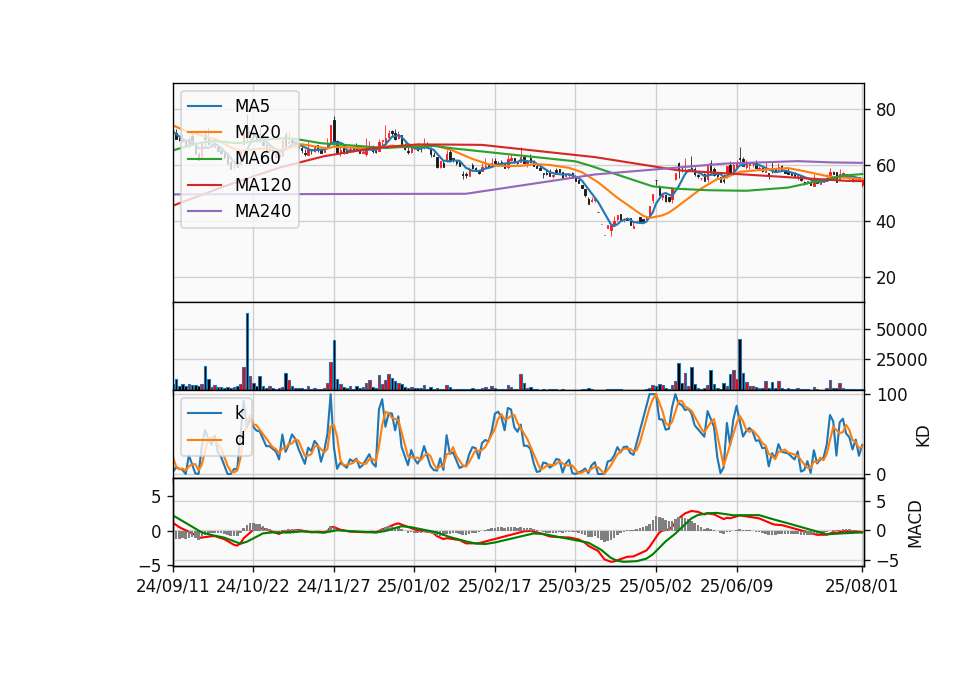This screenshot has width=960, height=690.
Task: Click the MA5 legend label
Action: [252, 106]
